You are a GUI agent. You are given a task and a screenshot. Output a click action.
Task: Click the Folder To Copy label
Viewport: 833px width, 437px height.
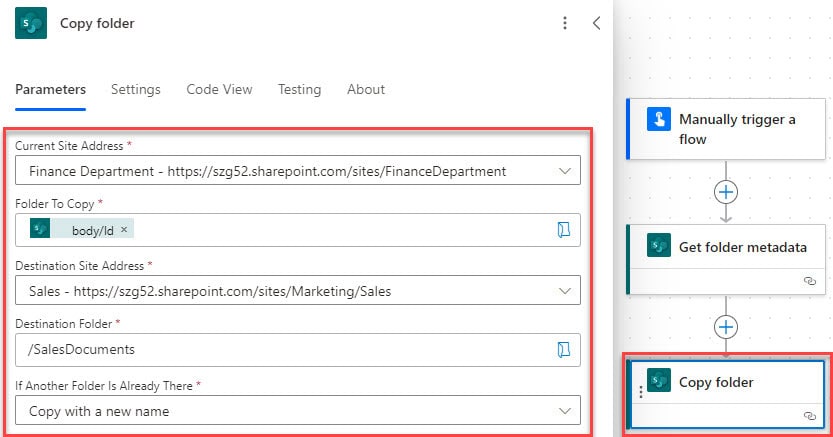[55, 204]
